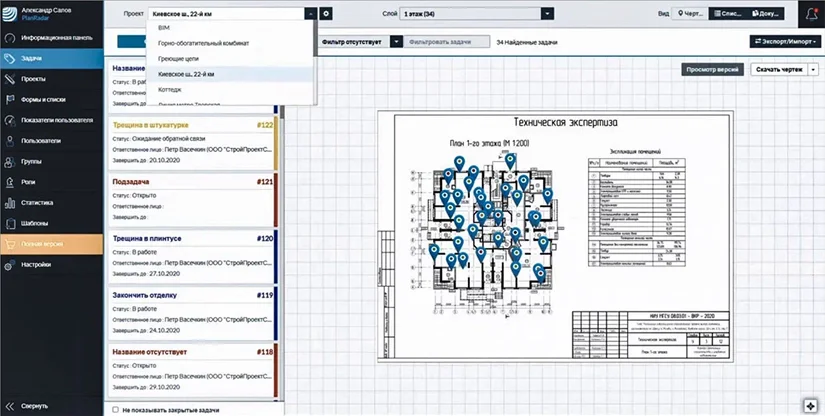Viewport: 825px width, 416px height.
Task: Click the zoom plus icon on drawing
Action: click(809, 405)
